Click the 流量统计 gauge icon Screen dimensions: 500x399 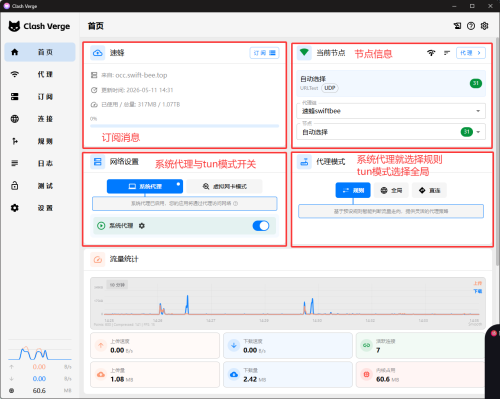[x=98, y=259]
